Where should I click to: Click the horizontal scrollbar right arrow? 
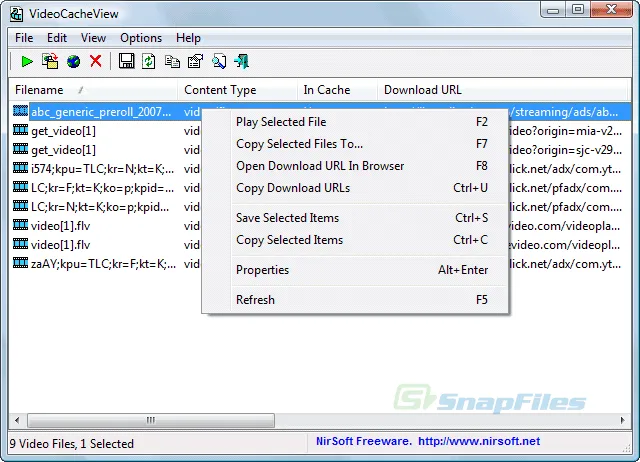coord(622,420)
